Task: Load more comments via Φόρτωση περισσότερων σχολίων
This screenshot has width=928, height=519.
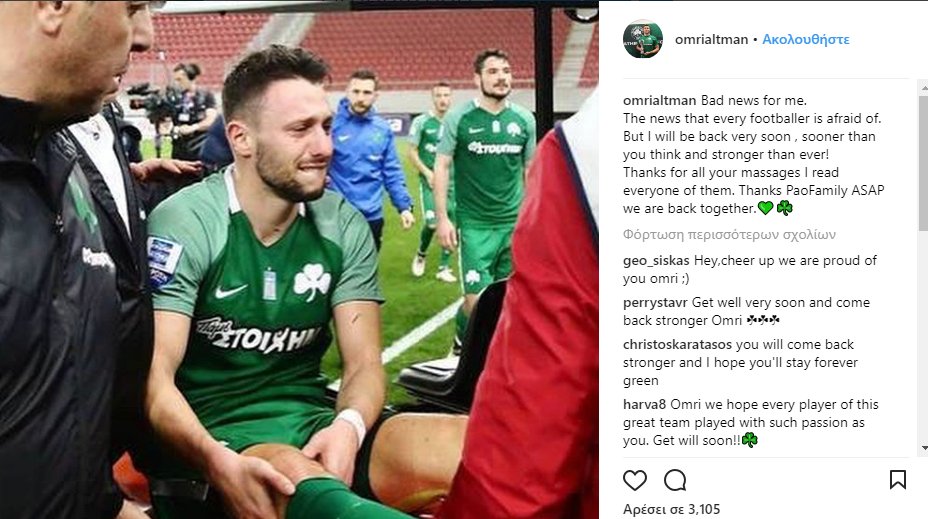Action: [729, 235]
